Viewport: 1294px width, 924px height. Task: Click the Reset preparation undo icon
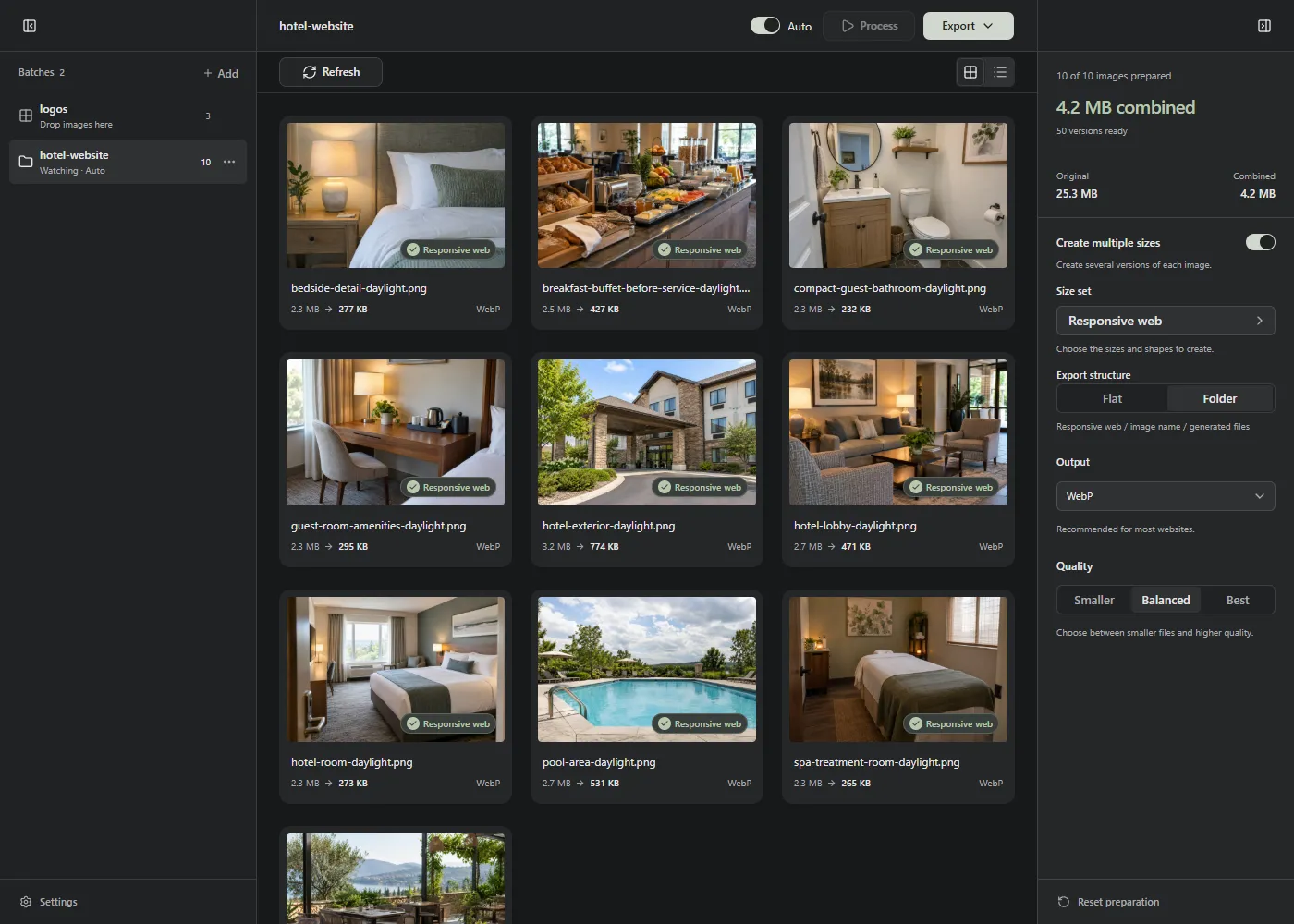click(x=1064, y=902)
